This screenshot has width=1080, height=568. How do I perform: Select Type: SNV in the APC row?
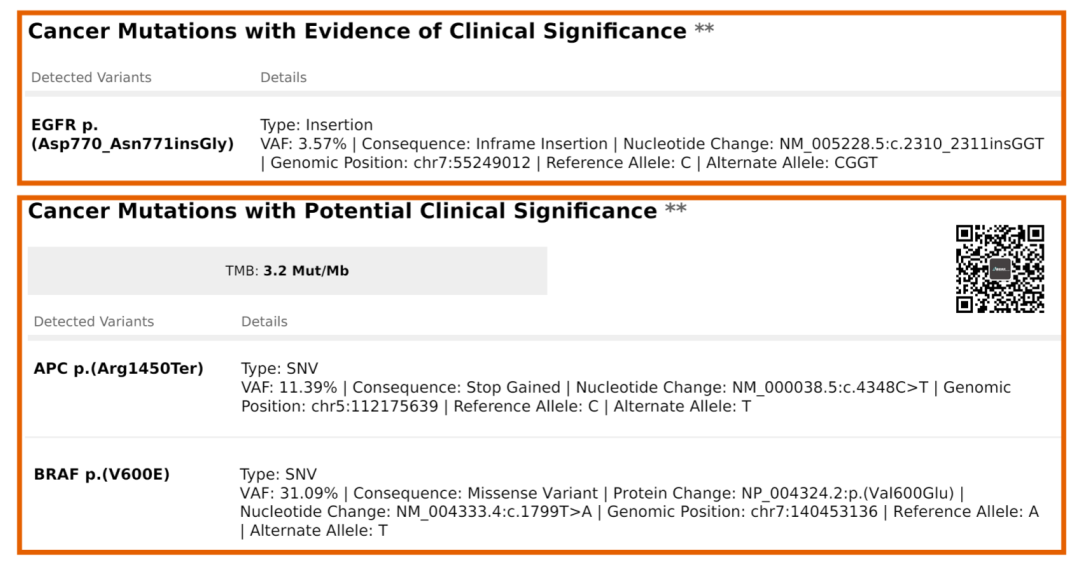pyautogui.click(x=279, y=369)
